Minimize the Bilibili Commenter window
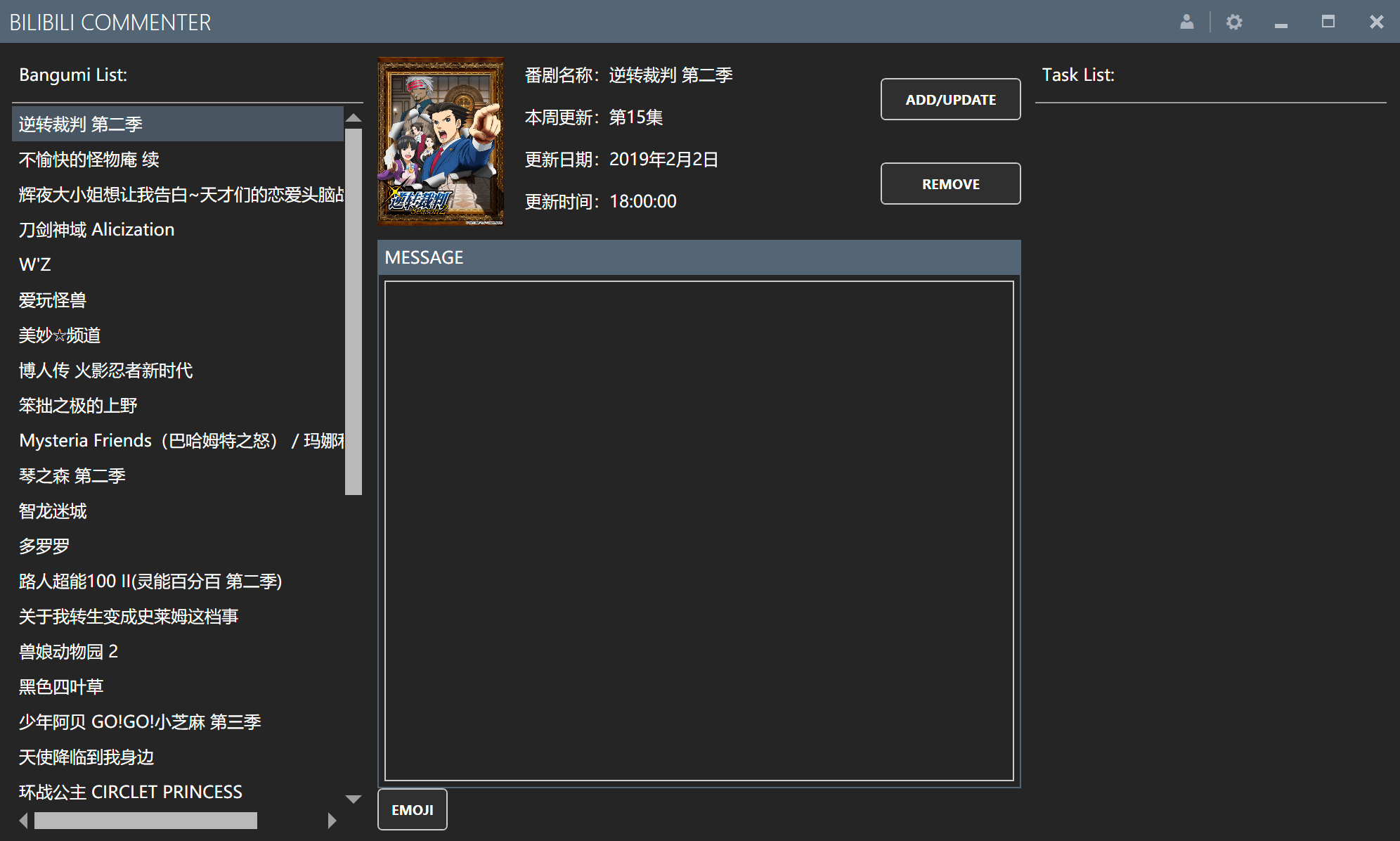This screenshot has height=841, width=1400. coord(1281,23)
